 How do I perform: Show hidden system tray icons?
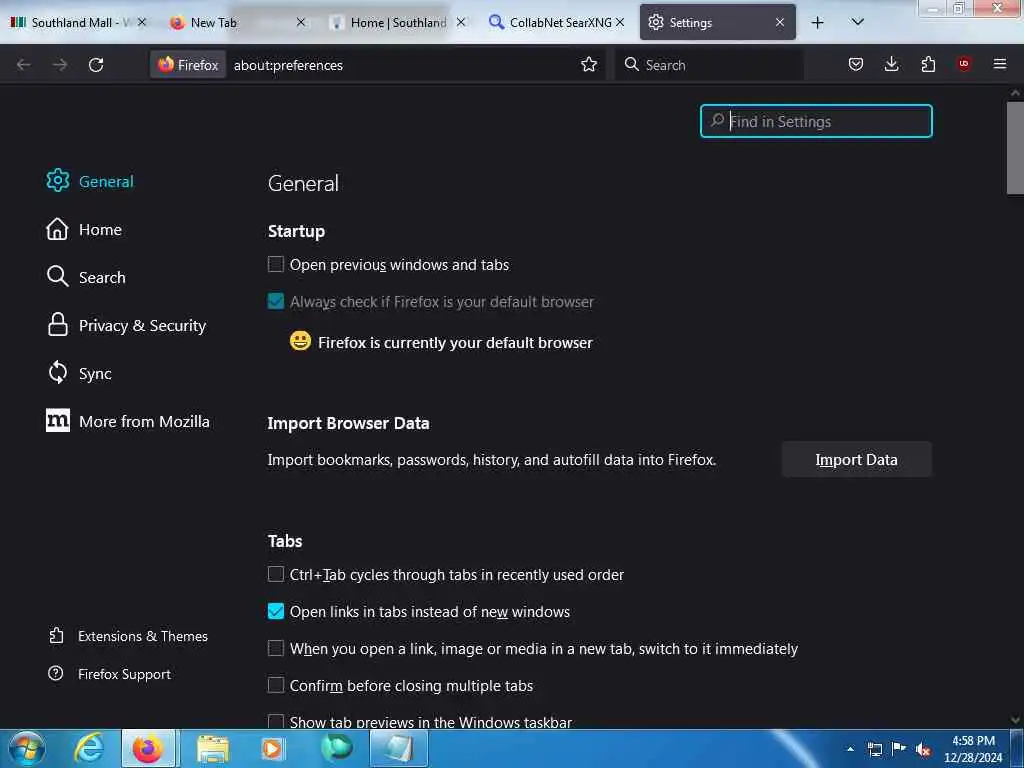click(x=850, y=749)
